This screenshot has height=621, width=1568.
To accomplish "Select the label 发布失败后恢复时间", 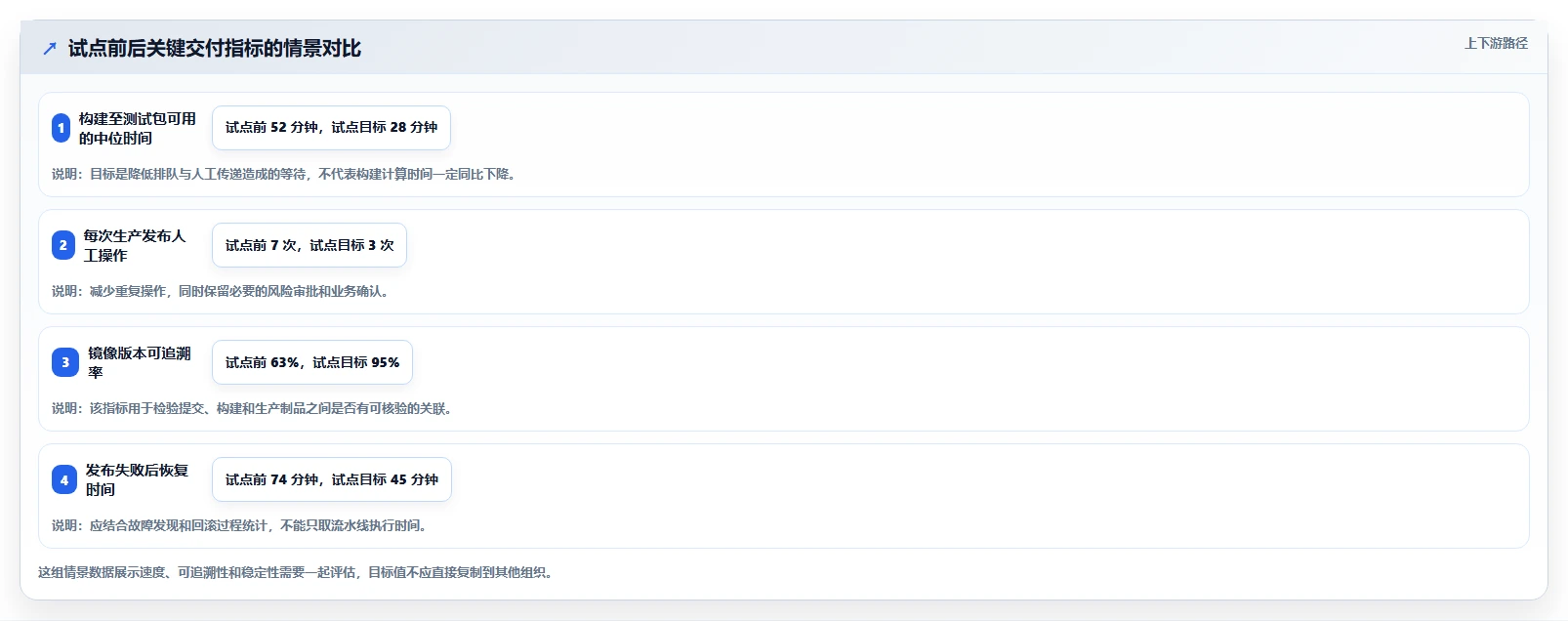I will (x=138, y=479).
